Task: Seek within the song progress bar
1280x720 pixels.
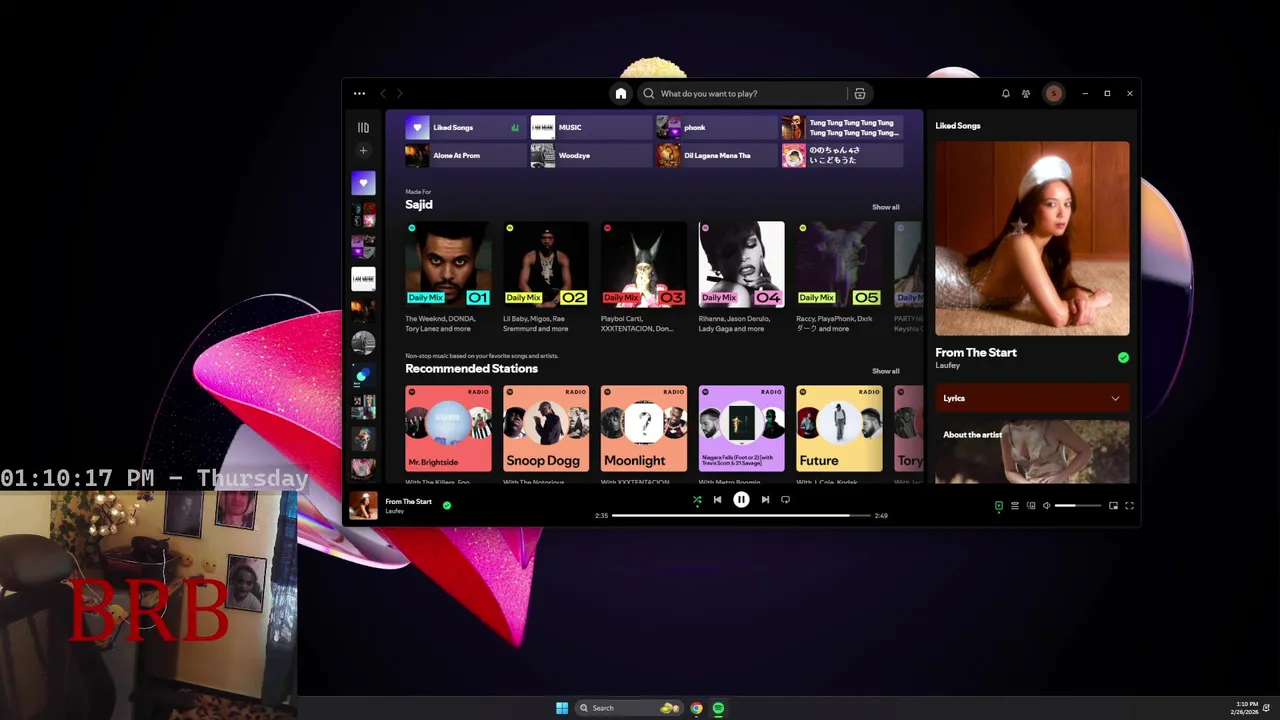Action: coord(741,516)
